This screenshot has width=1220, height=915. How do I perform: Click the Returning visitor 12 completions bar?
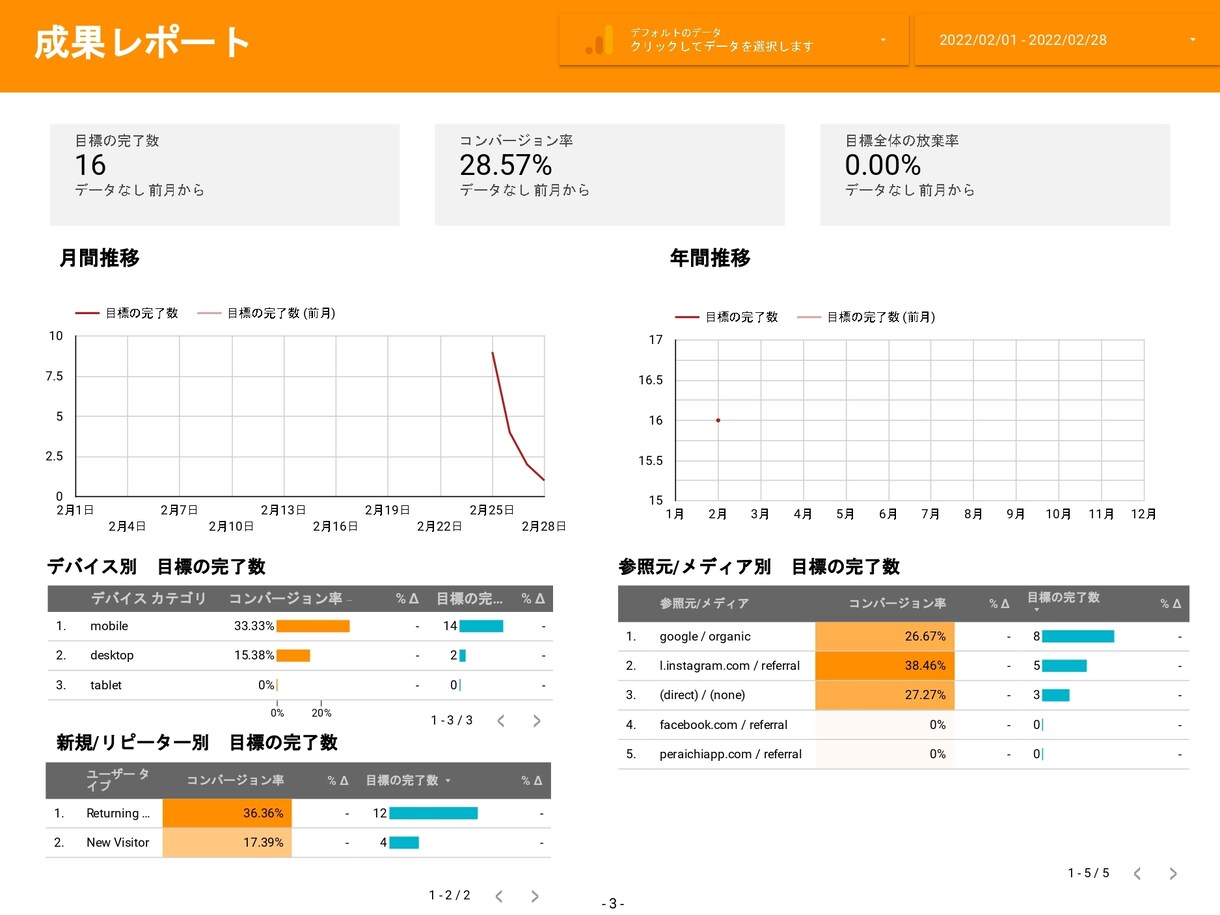pyautogui.click(x=433, y=814)
